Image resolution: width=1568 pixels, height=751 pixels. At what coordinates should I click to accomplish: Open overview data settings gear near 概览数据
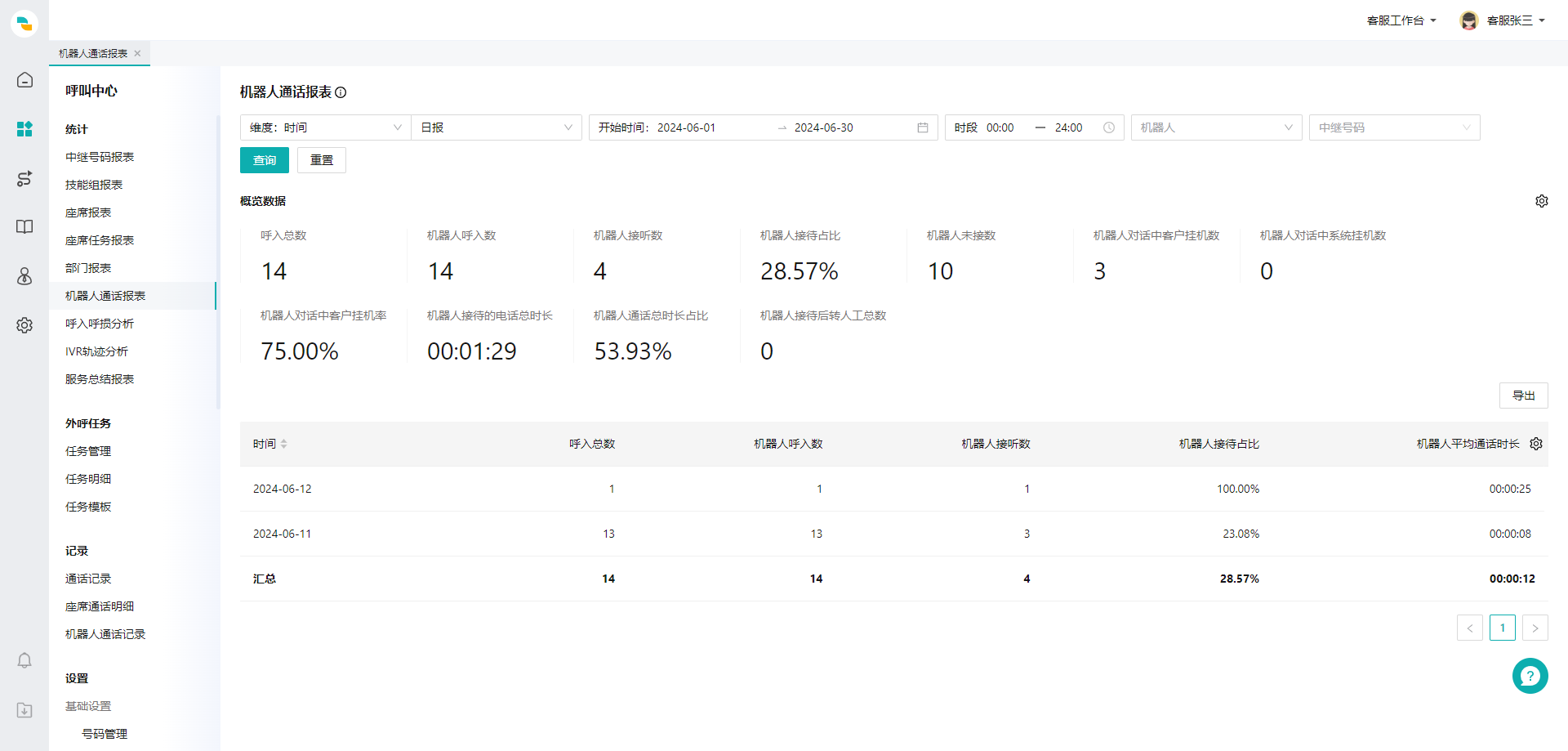pos(1542,201)
